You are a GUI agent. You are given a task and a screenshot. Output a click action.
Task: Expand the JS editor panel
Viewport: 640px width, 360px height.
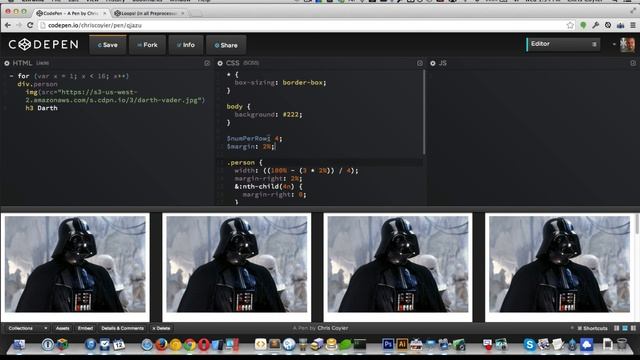coord(633,63)
